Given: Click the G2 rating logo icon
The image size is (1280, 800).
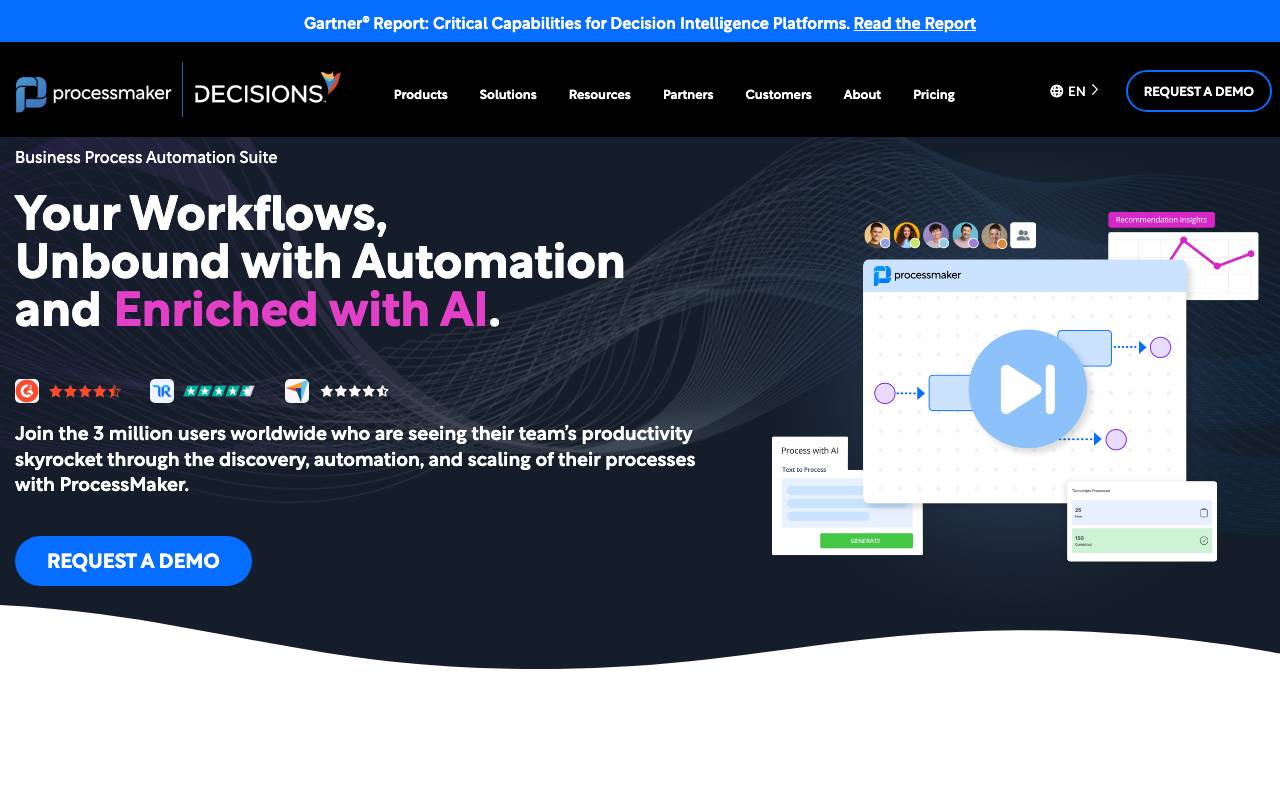Looking at the screenshot, I should (27, 391).
